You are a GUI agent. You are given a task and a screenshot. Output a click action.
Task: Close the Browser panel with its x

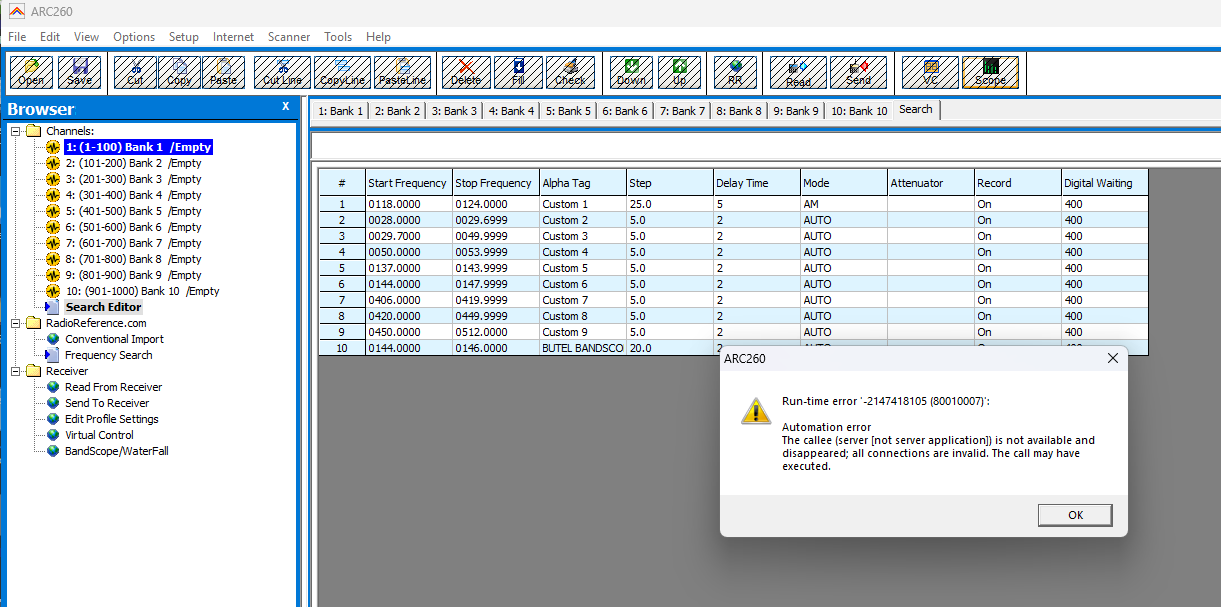[285, 106]
